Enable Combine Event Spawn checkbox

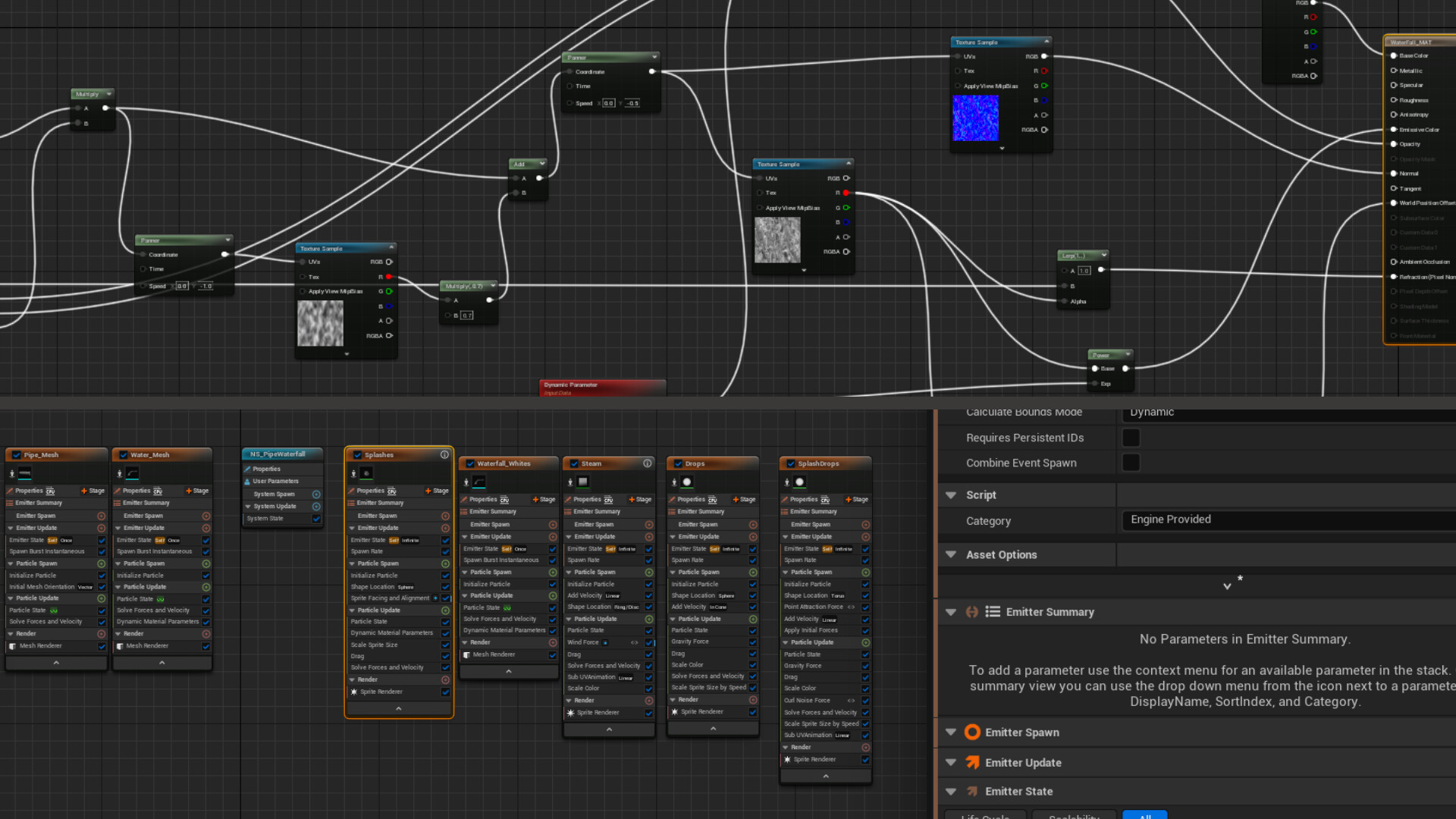(1131, 463)
